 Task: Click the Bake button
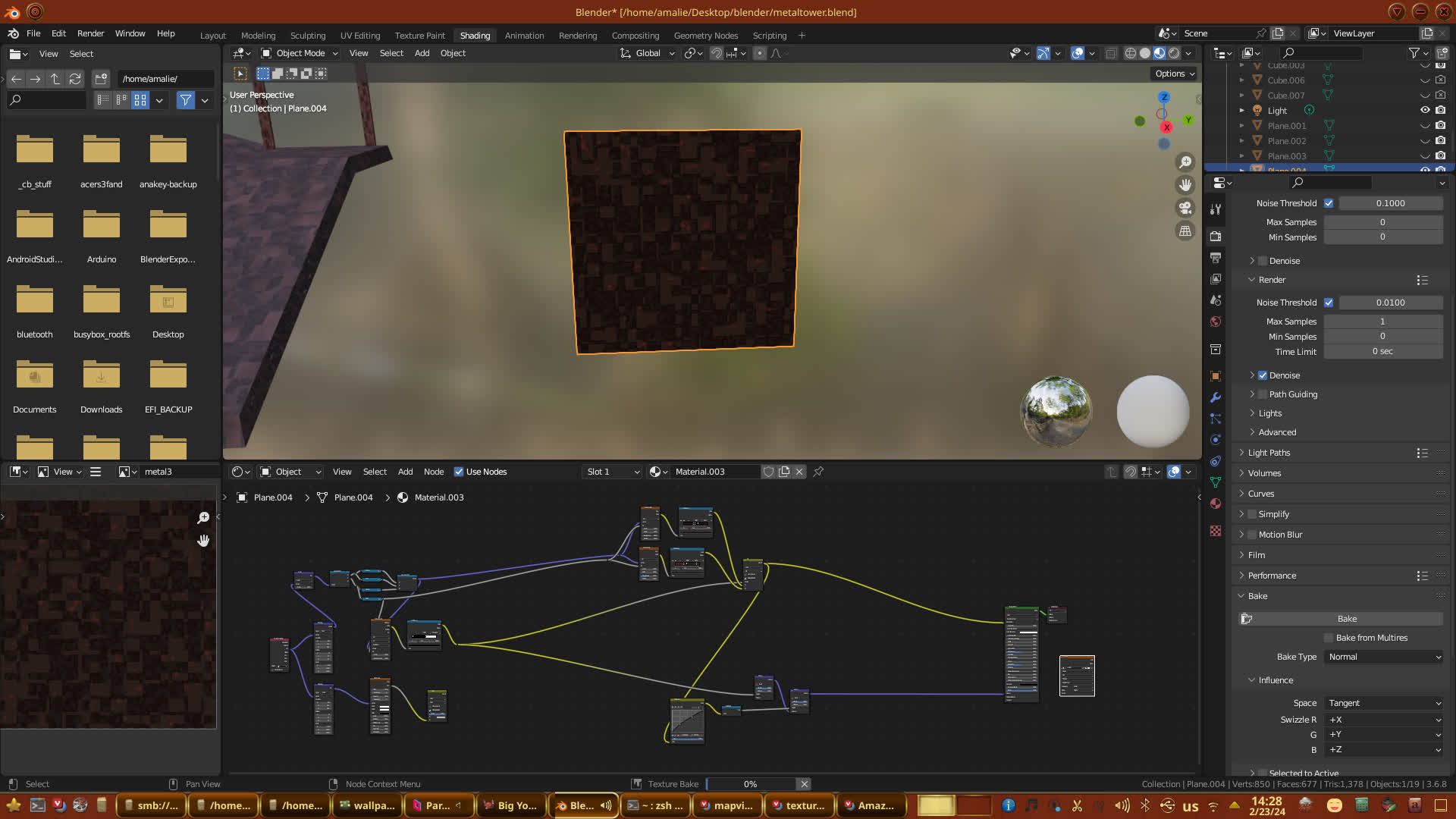1347,619
